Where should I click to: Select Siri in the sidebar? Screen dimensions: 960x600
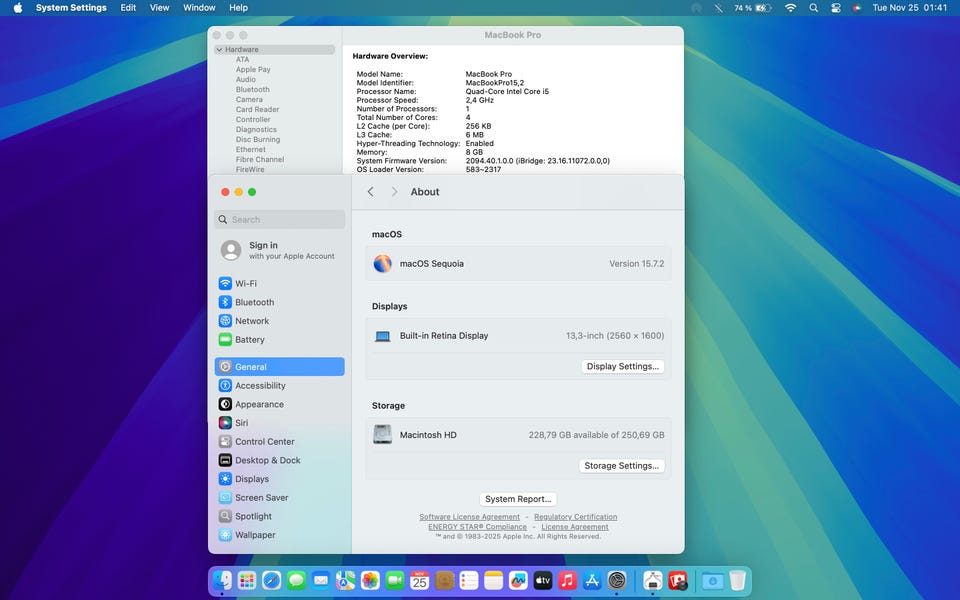(241, 423)
